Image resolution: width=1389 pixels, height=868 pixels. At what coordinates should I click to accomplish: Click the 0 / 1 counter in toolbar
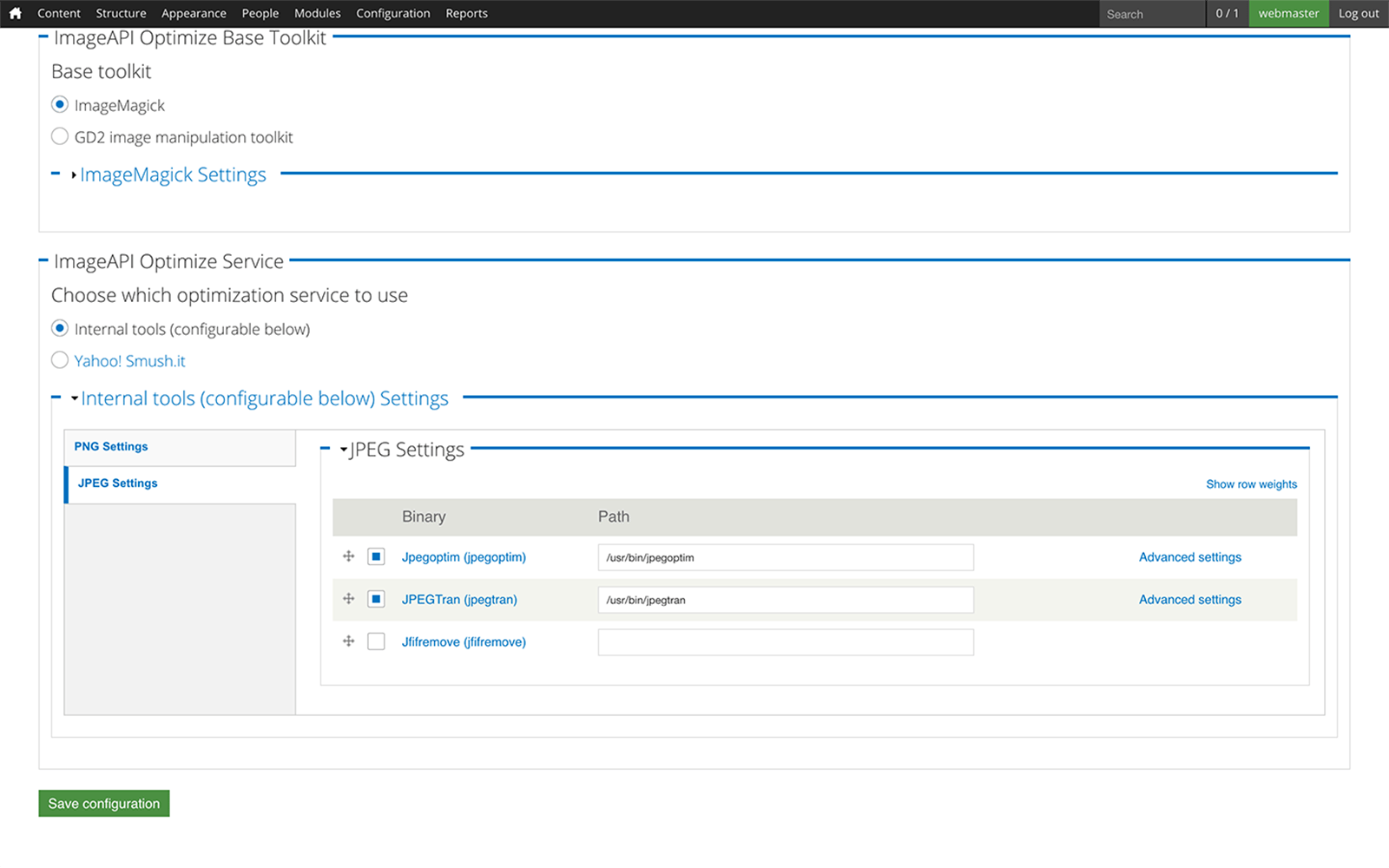pos(1228,13)
